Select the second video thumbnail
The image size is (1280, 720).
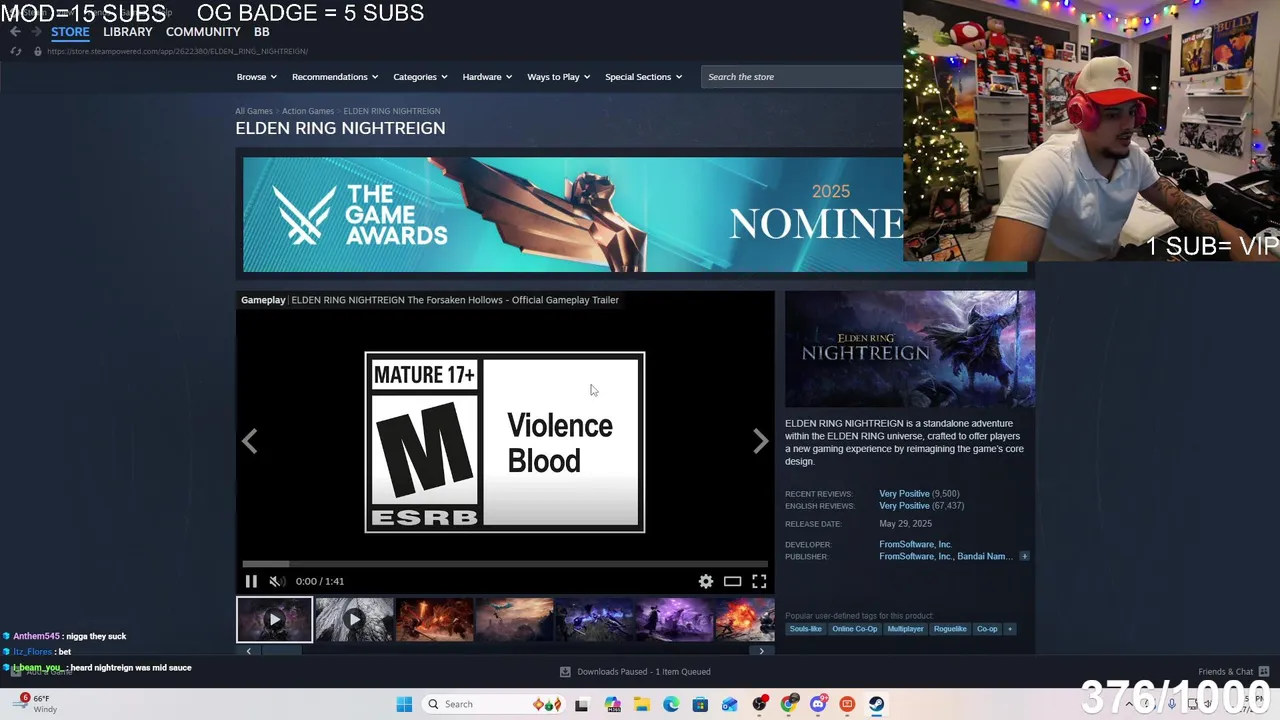click(x=354, y=619)
